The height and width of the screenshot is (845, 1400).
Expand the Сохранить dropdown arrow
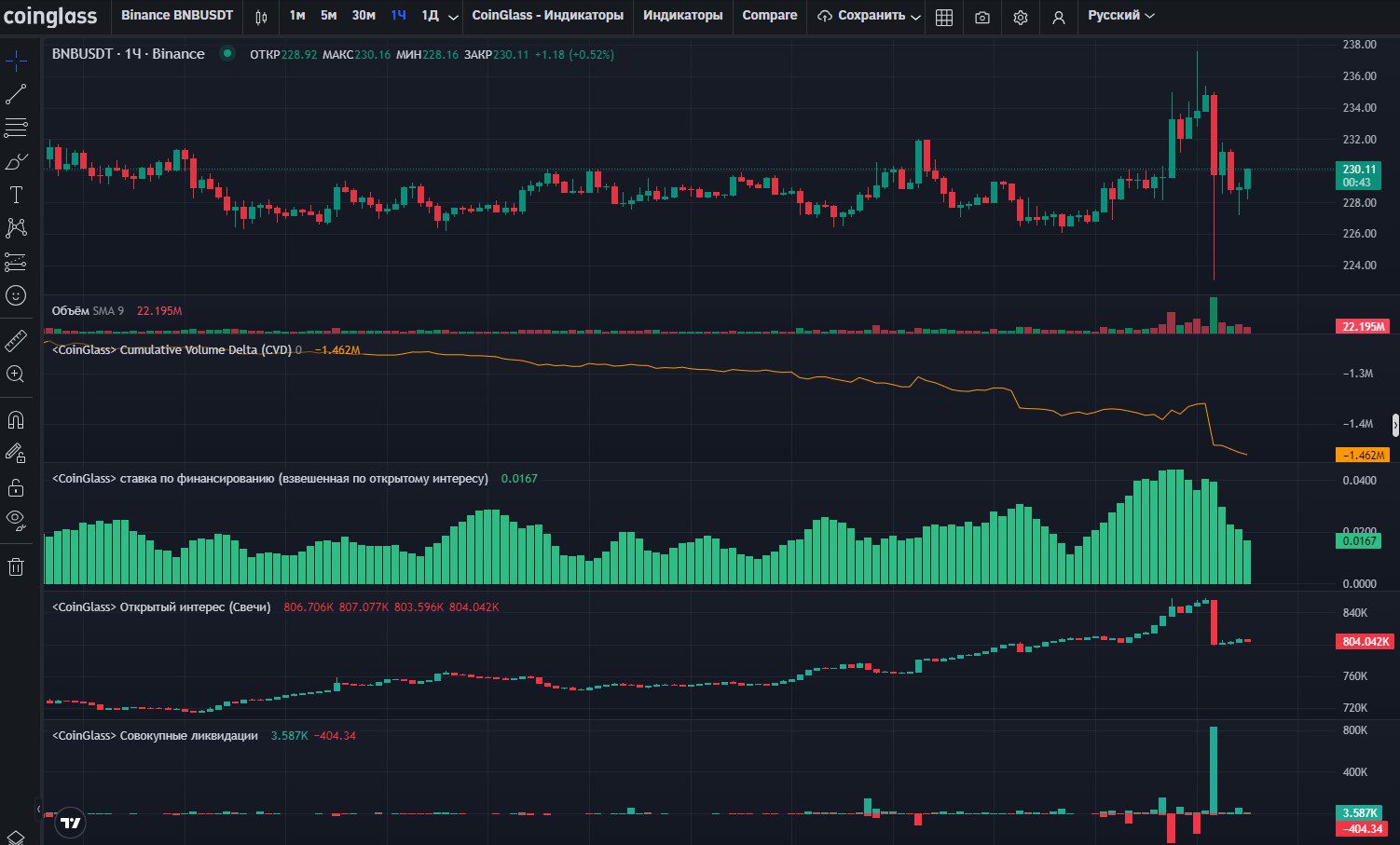click(x=916, y=17)
